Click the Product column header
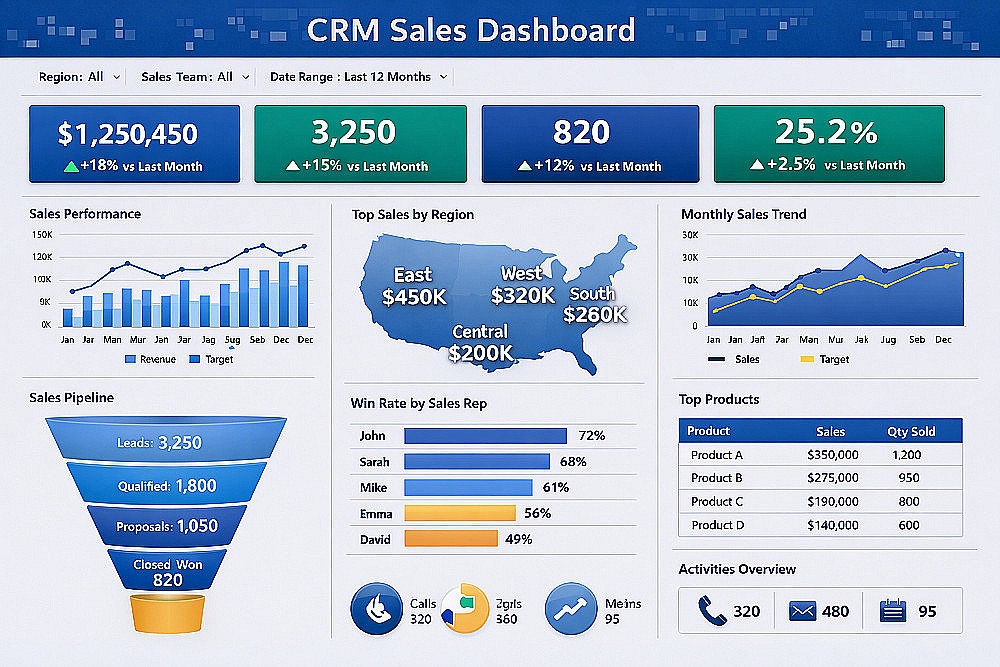The height and width of the screenshot is (667, 1000). point(708,431)
